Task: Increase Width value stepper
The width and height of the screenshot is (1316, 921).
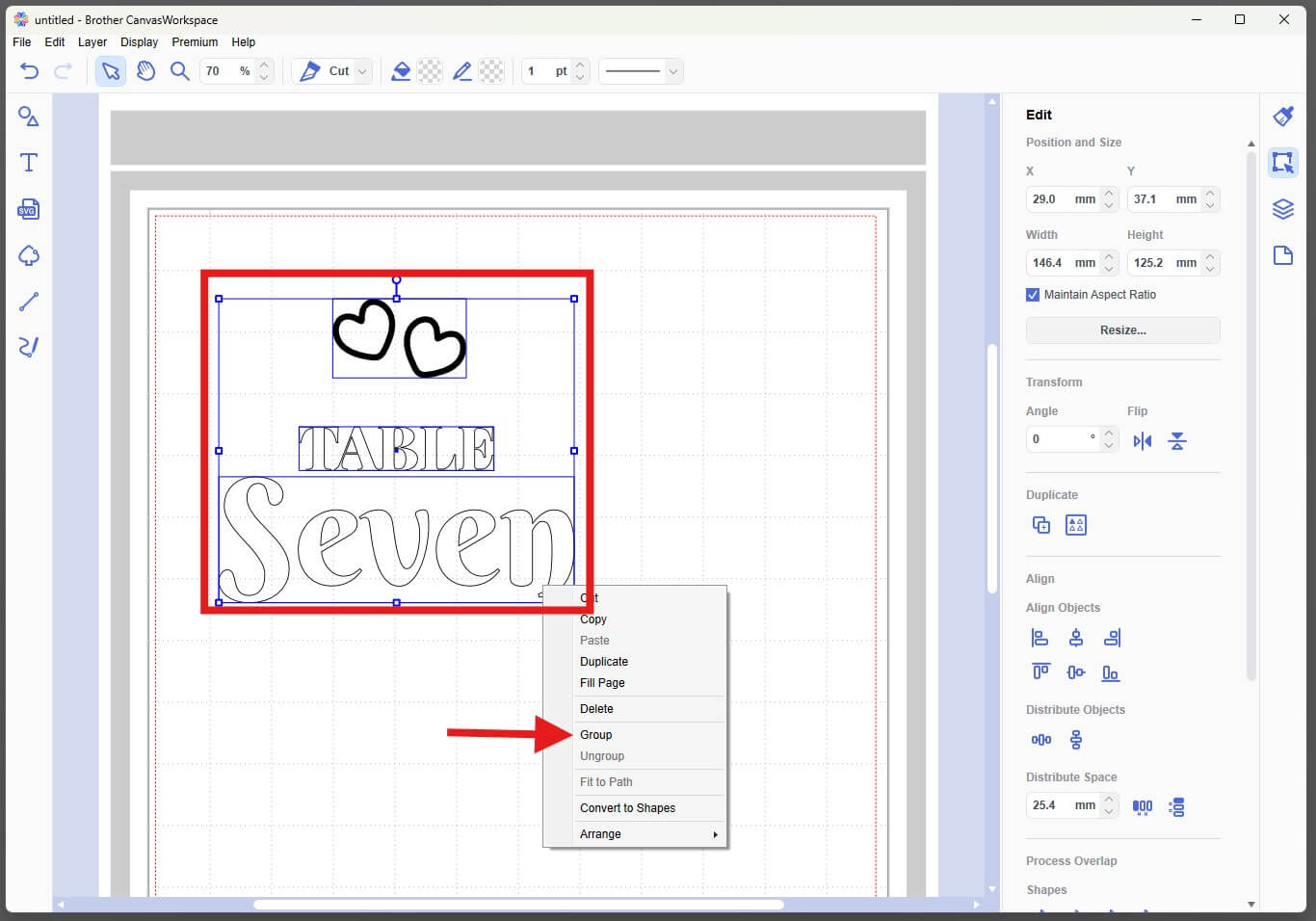Action: [x=1109, y=257]
